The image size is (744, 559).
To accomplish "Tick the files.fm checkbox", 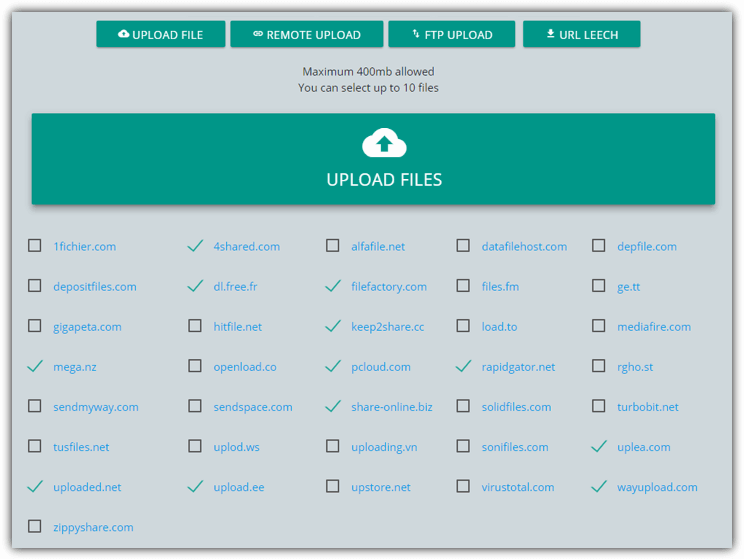I will (x=463, y=286).
